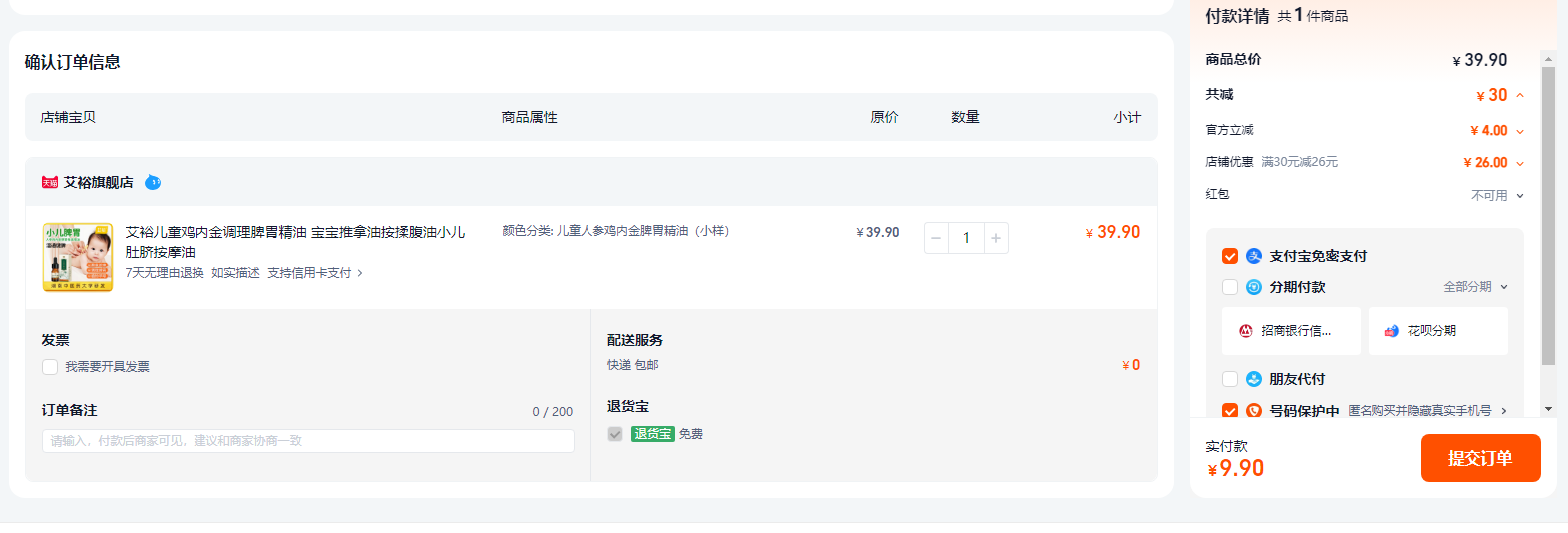
Task: Select the 招商银行 installment option
Action: click(1291, 331)
